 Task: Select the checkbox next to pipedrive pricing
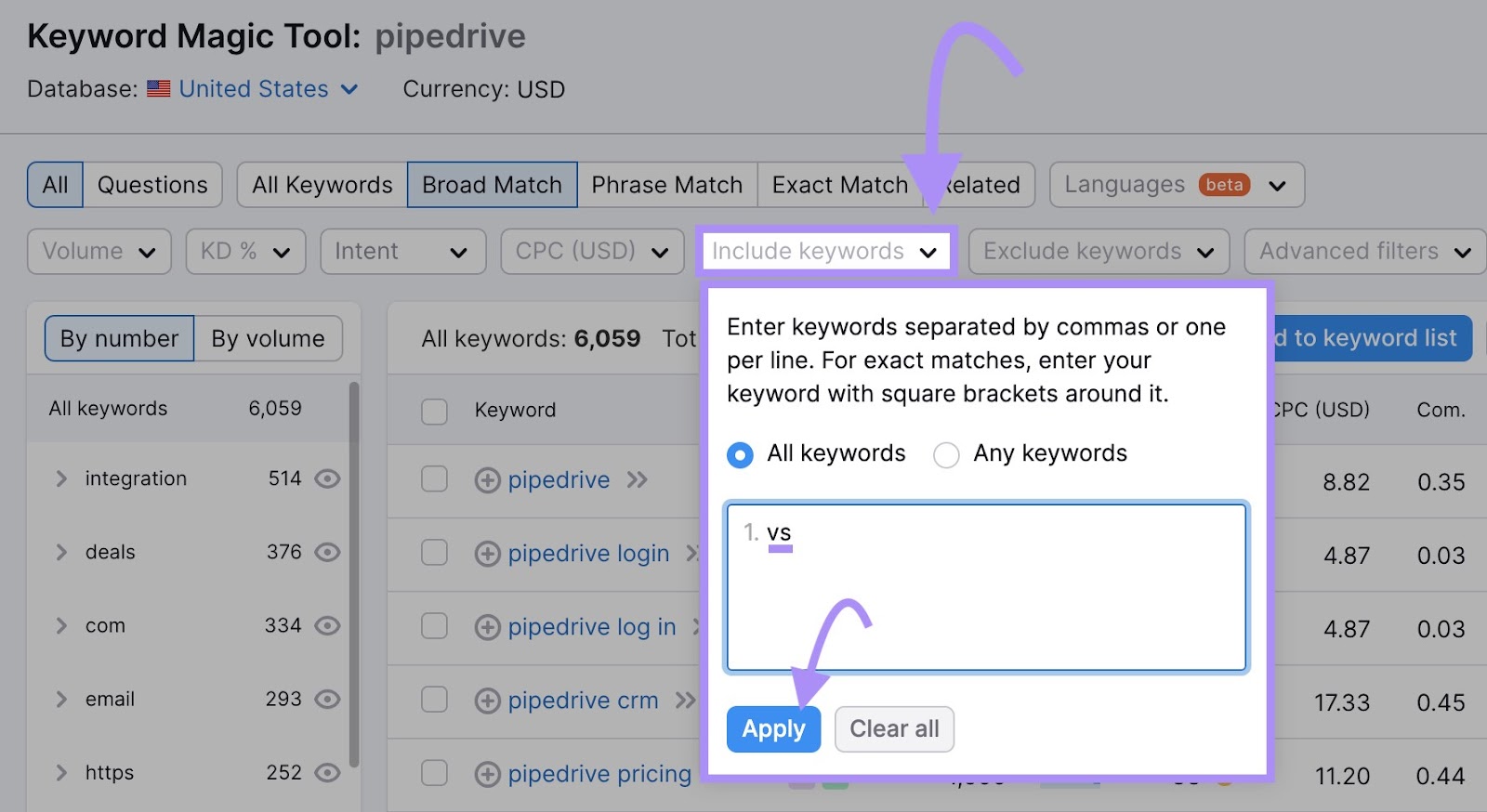click(x=434, y=774)
